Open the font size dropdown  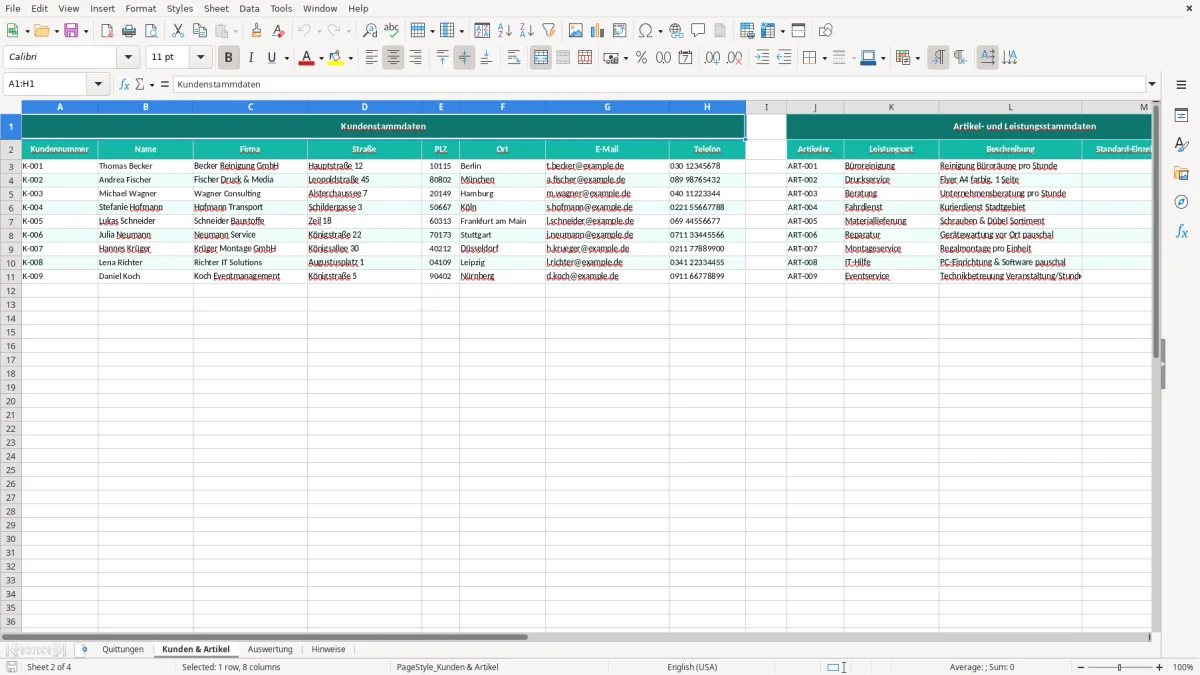[x=200, y=58]
